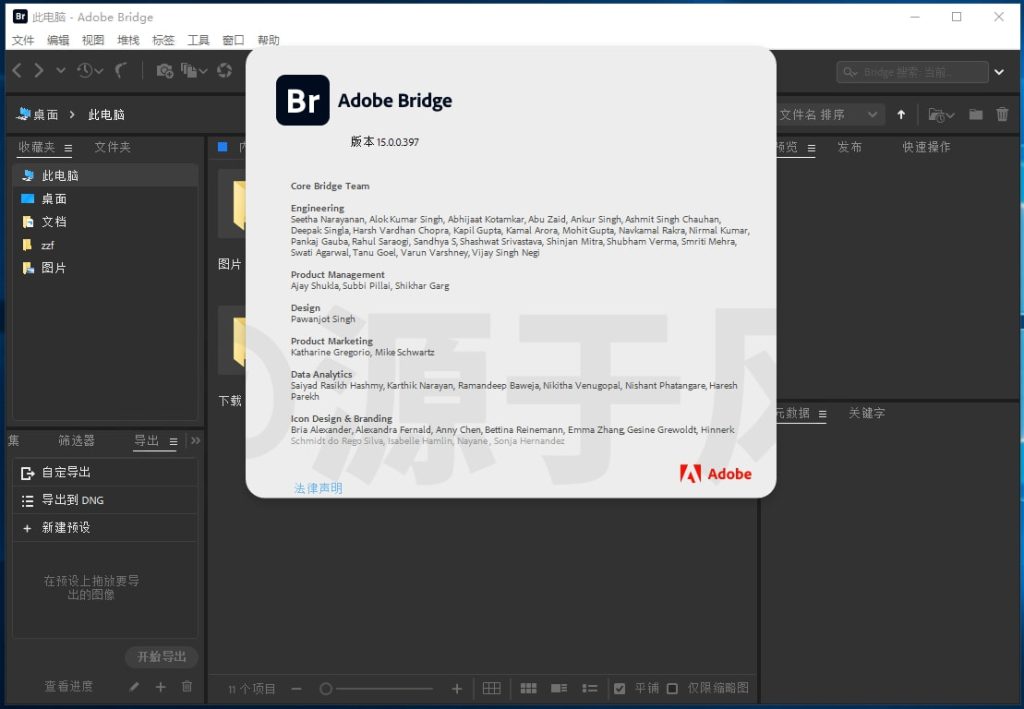Open the 标签 menu
The width and height of the screenshot is (1024, 709).
tap(163, 40)
